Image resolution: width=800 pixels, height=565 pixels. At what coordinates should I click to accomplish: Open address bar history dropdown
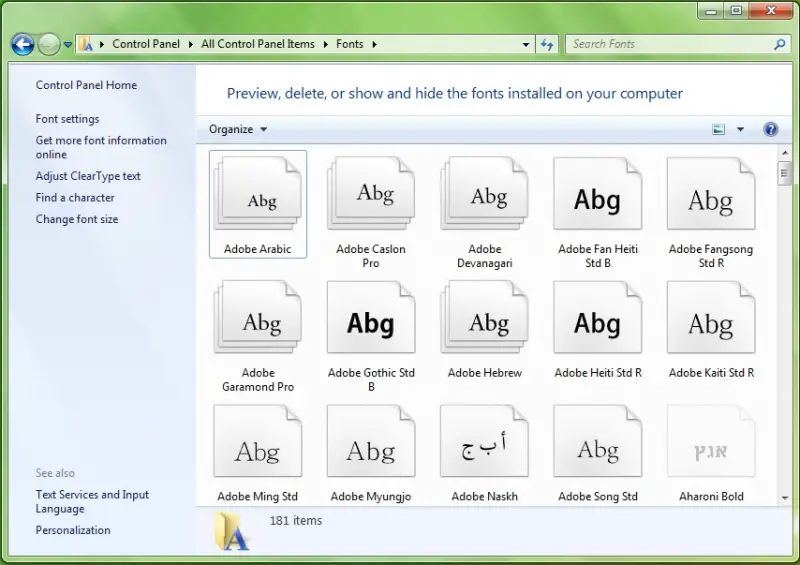[x=526, y=44]
